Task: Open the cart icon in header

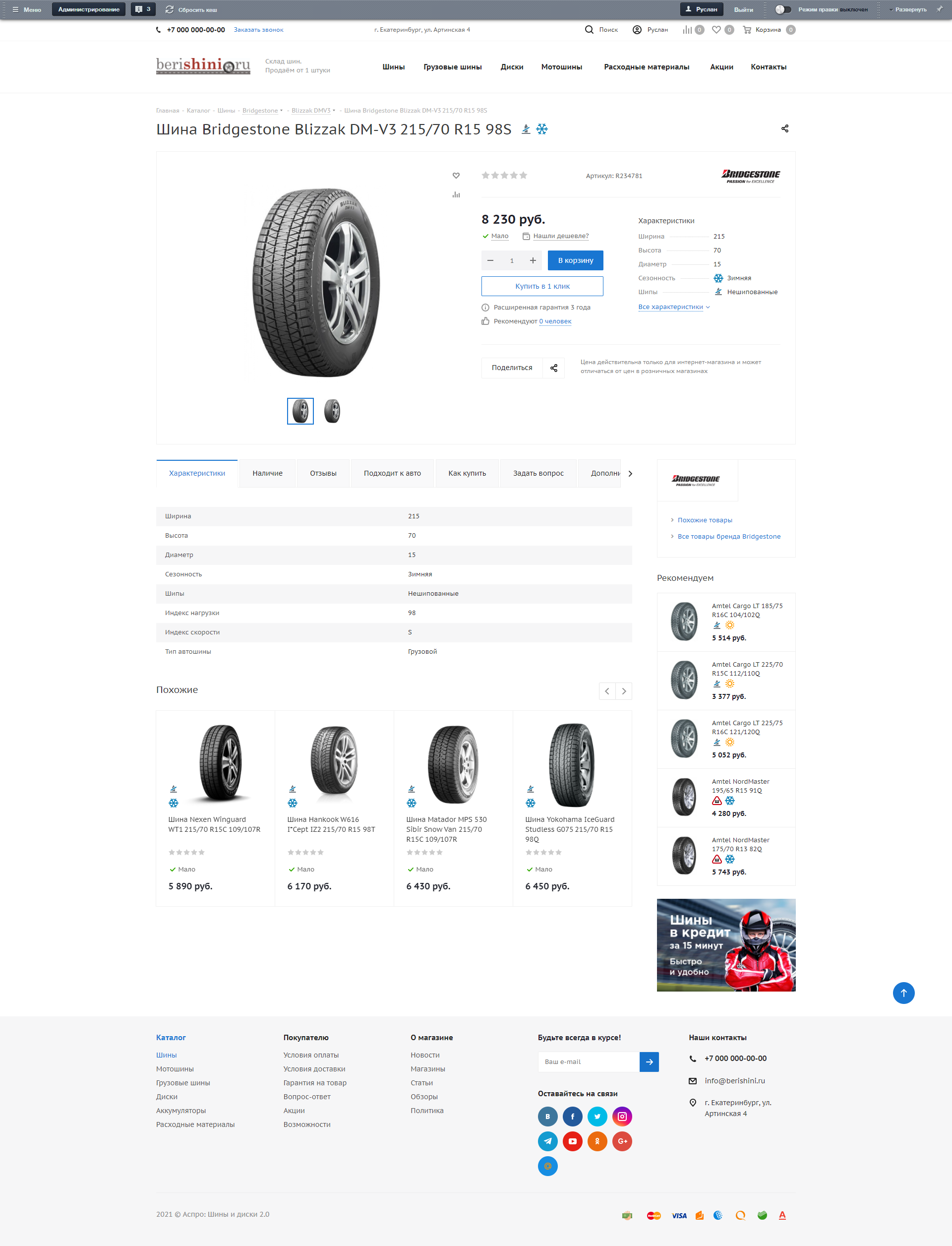Action: point(747,30)
